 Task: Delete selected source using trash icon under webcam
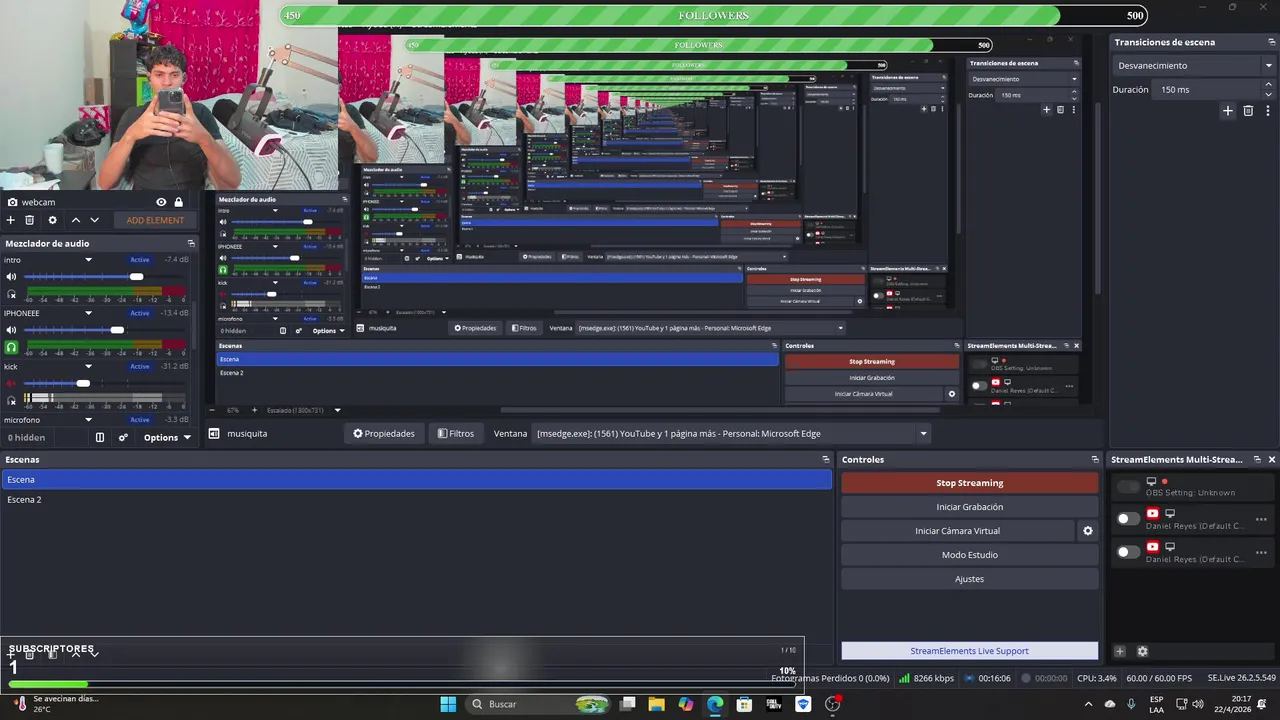point(30,220)
